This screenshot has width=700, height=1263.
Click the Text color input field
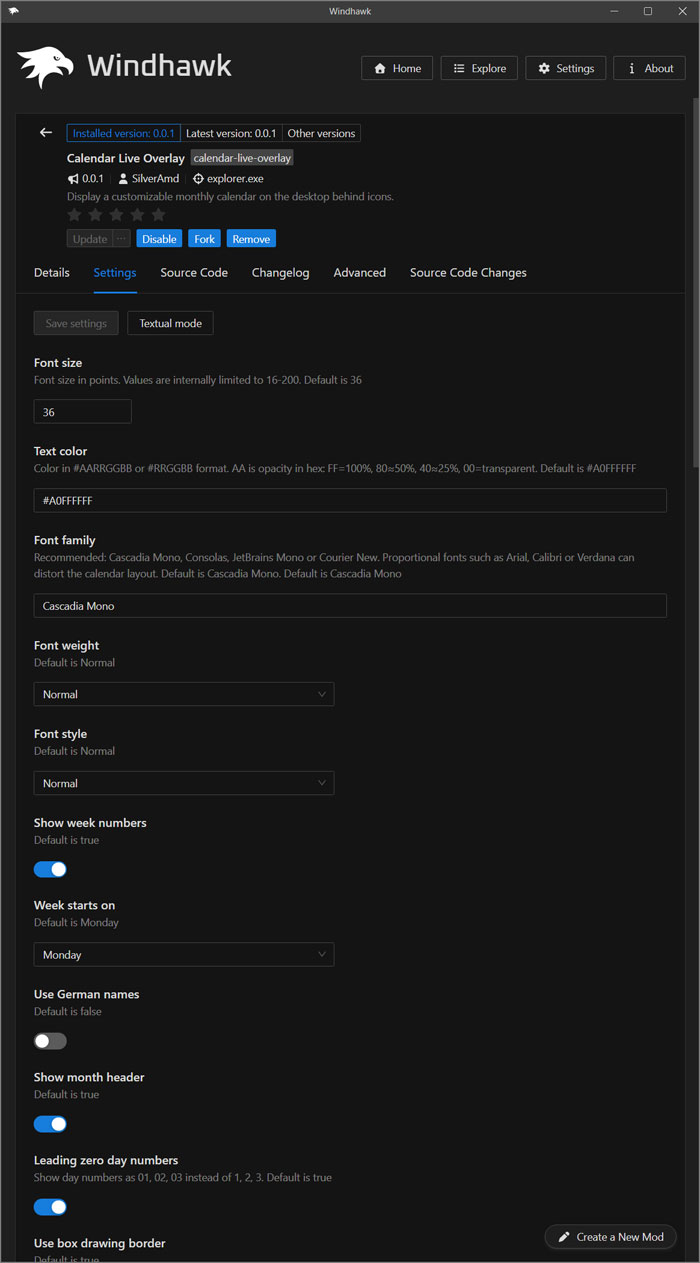pos(350,500)
